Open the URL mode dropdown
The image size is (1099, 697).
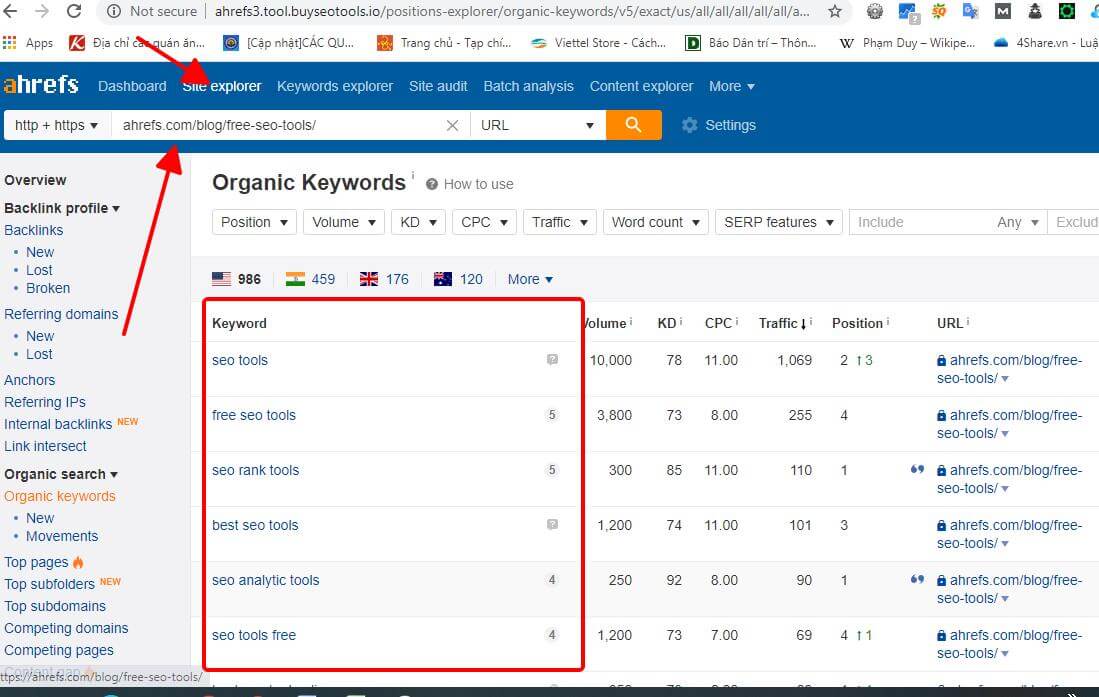click(x=538, y=125)
